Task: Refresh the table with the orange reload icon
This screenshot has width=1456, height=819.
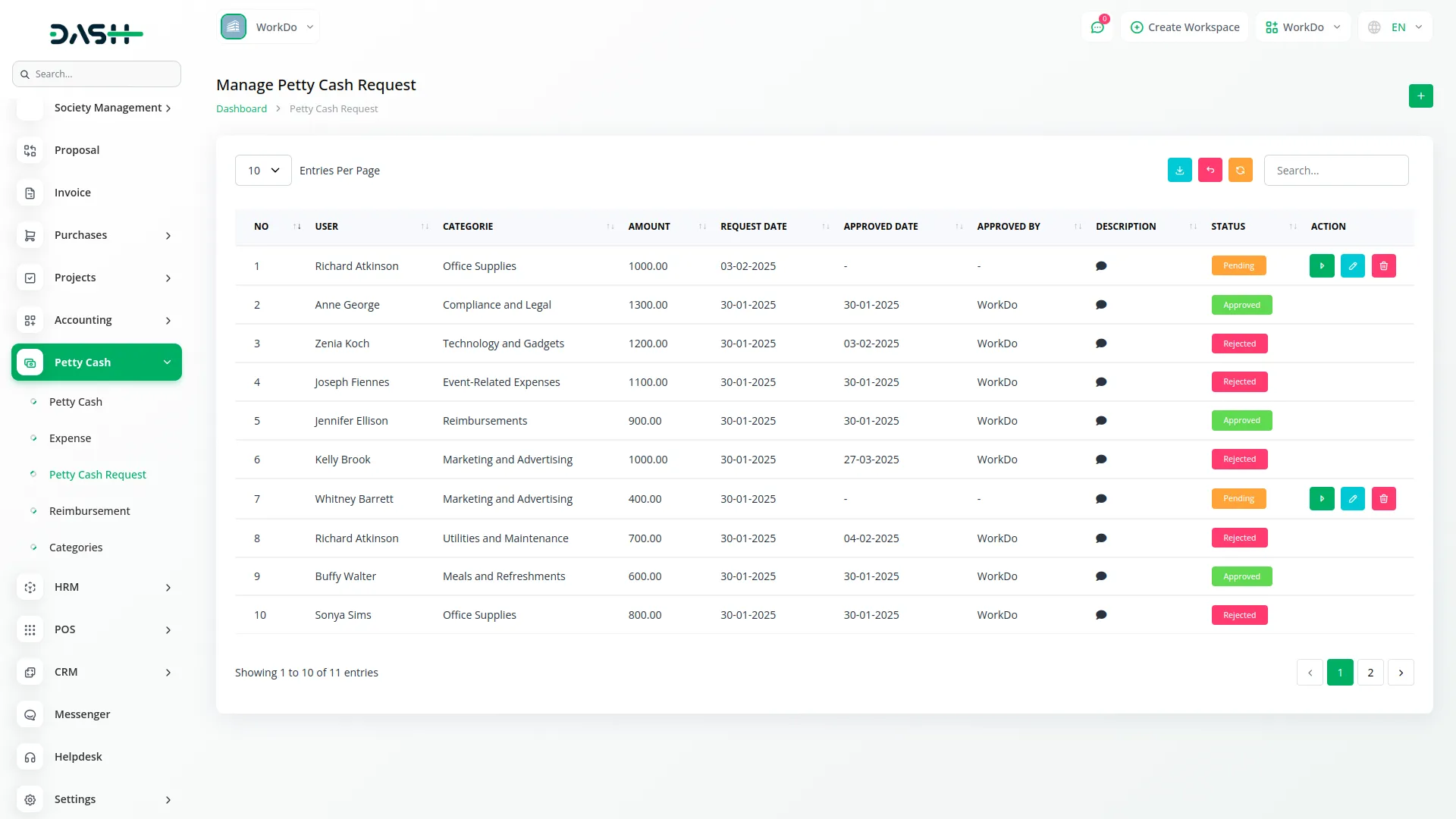Action: [x=1240, y=170]
